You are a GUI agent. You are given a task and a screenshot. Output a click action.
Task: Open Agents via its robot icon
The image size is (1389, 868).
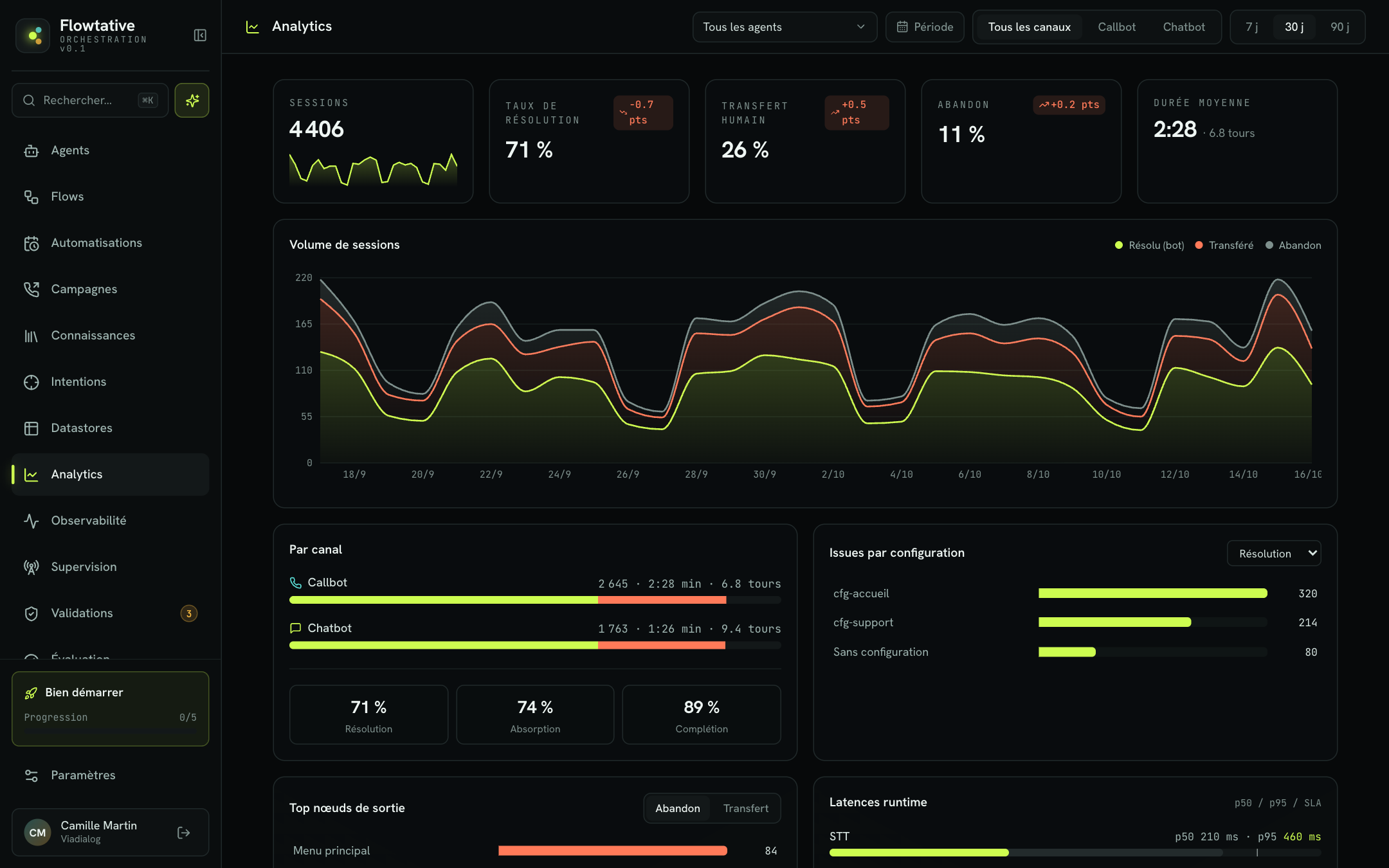click(x=32, y=150)
